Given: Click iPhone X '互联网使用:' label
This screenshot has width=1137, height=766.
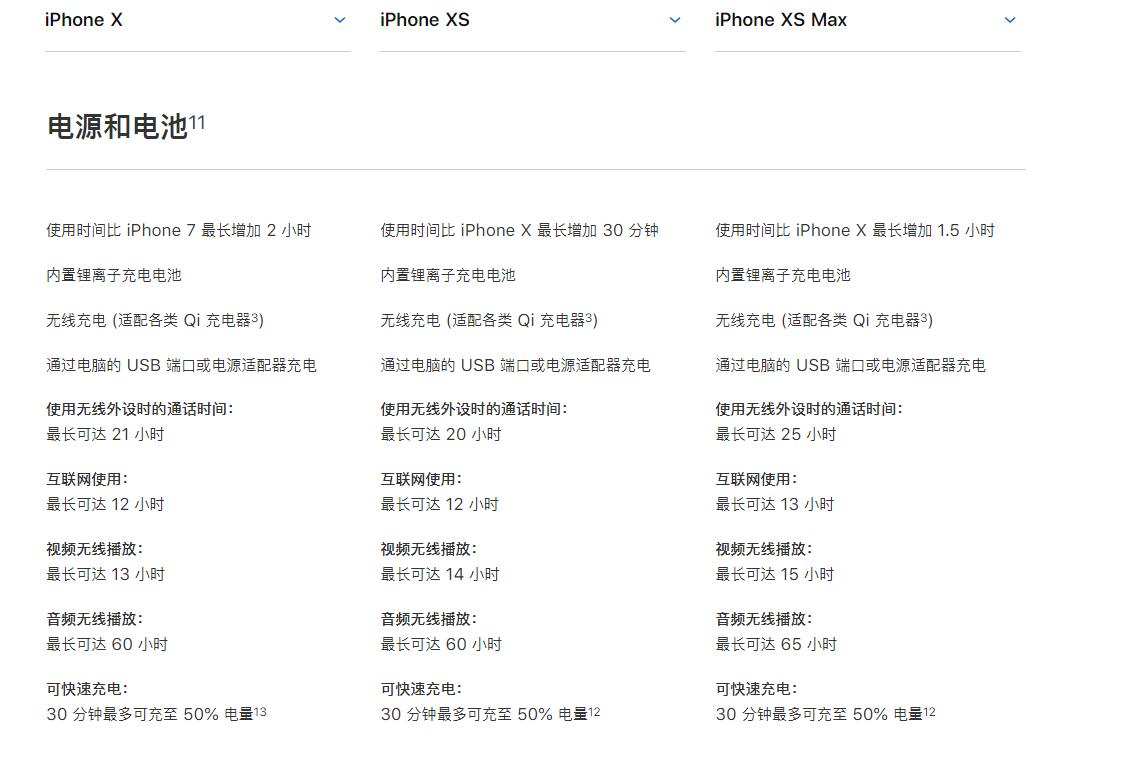Looking at the screenshot, I should (x=87, y=479).
